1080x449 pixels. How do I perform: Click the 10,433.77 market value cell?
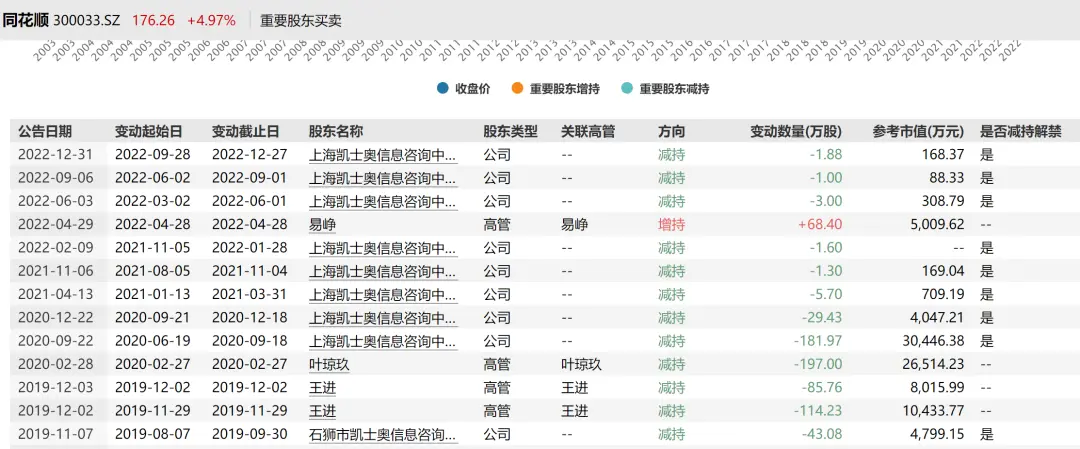coord(933,411)
